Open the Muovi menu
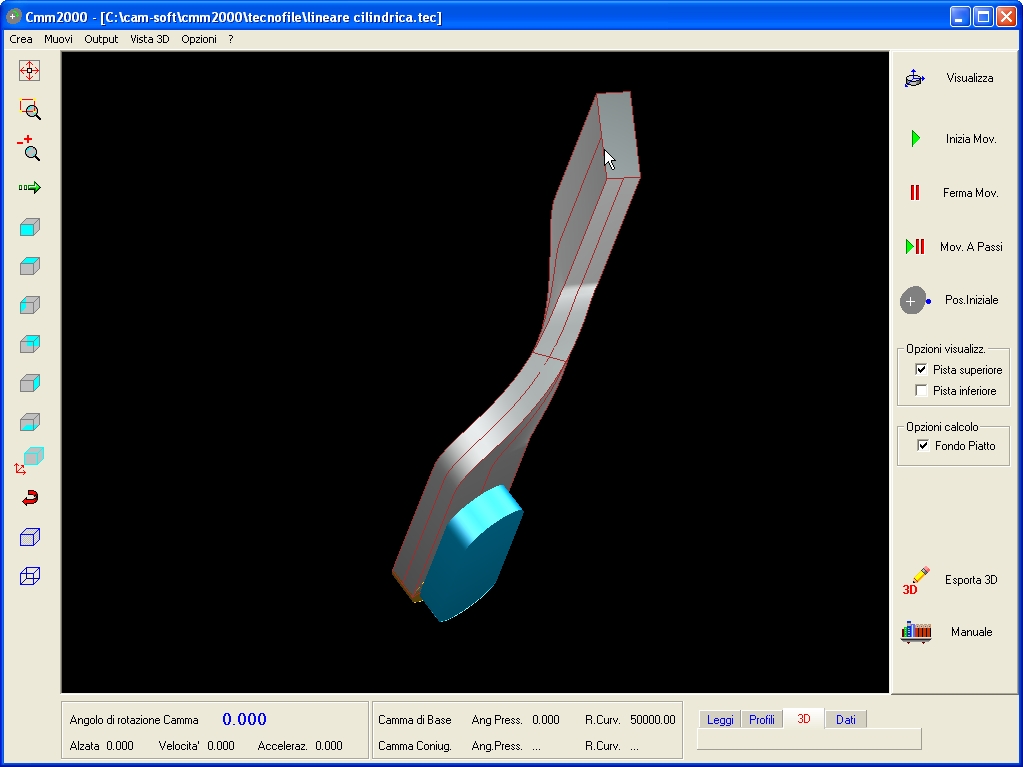The width and height of the screenshot is (1023, 767). (x=58, y=39)
